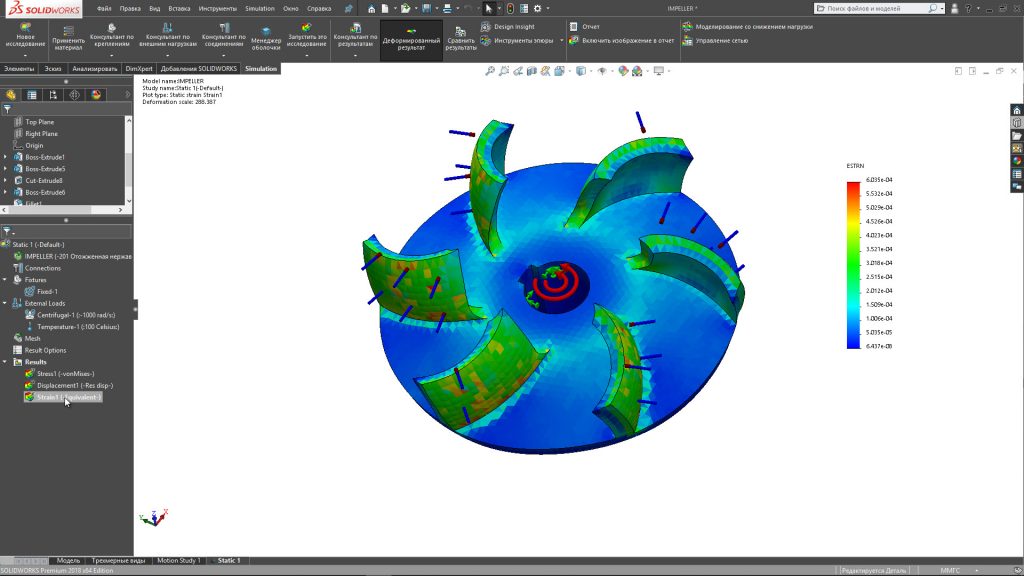Click the rebuild traffic light icon

point(510,8)
